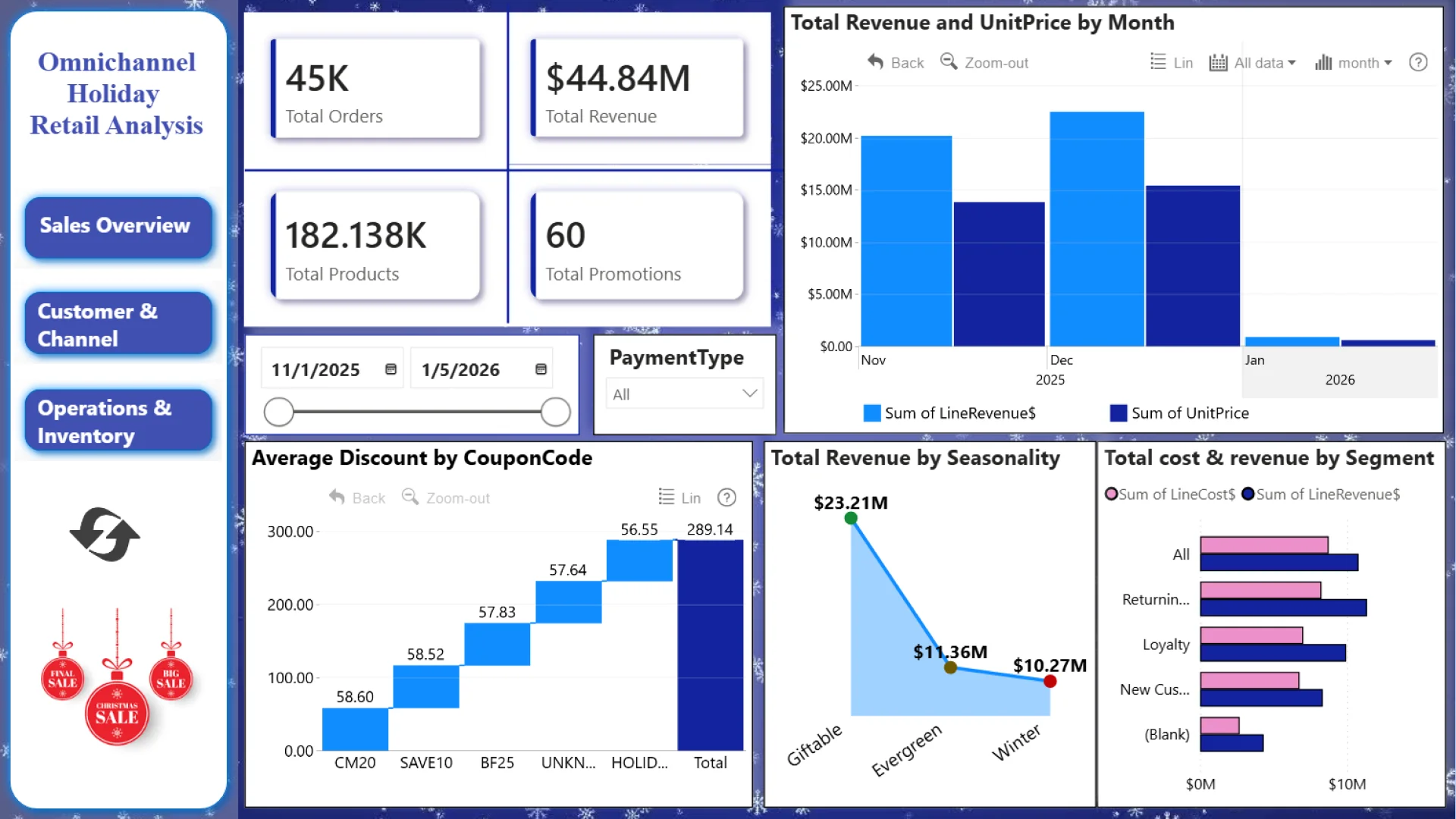
Task: Click help question mark in Revenue chart
Action: click(x=1417, y=62)
